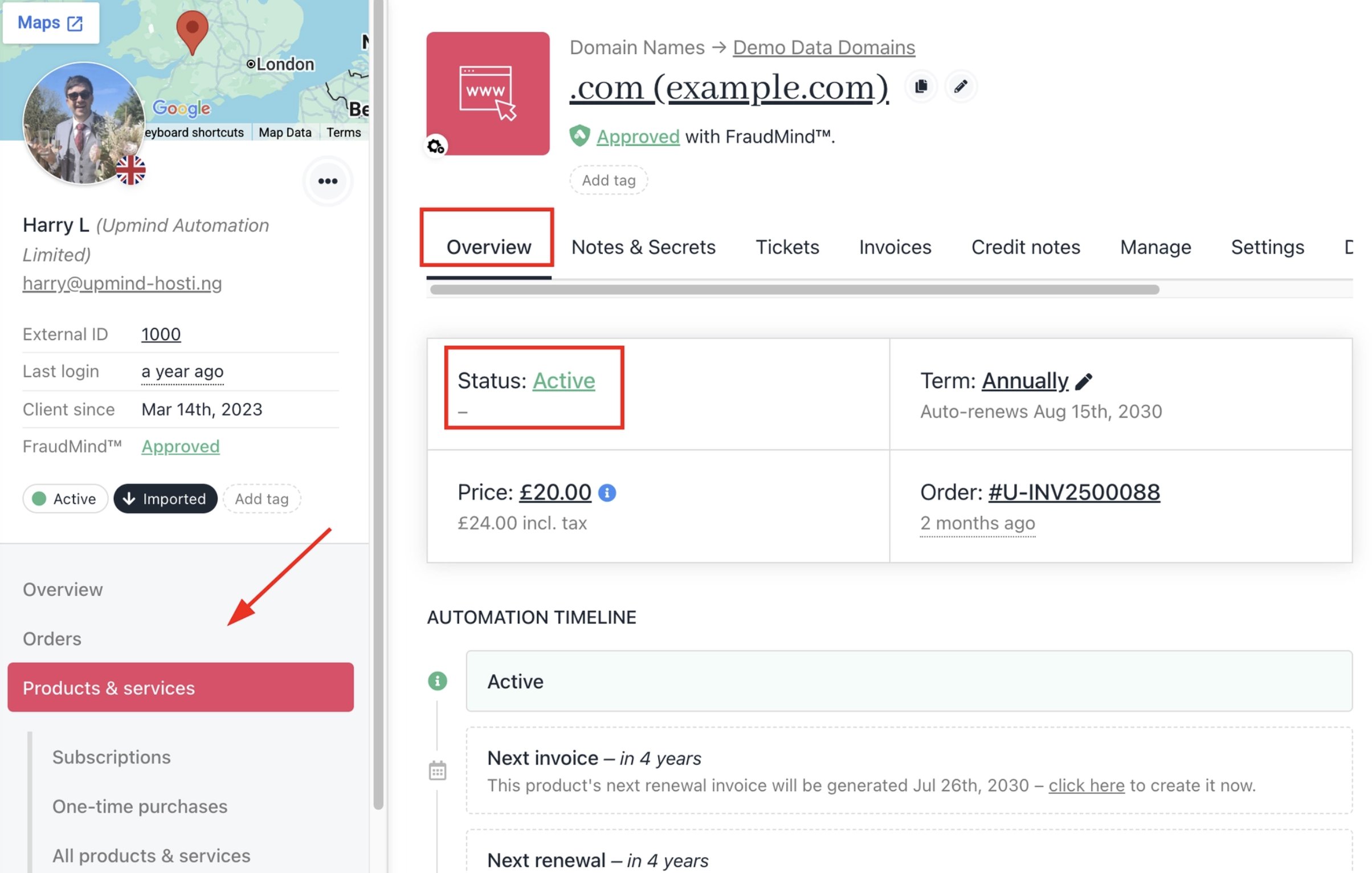Open One-time purchases sub-item
1372x873 pixels.
click(x=140, y=806)
